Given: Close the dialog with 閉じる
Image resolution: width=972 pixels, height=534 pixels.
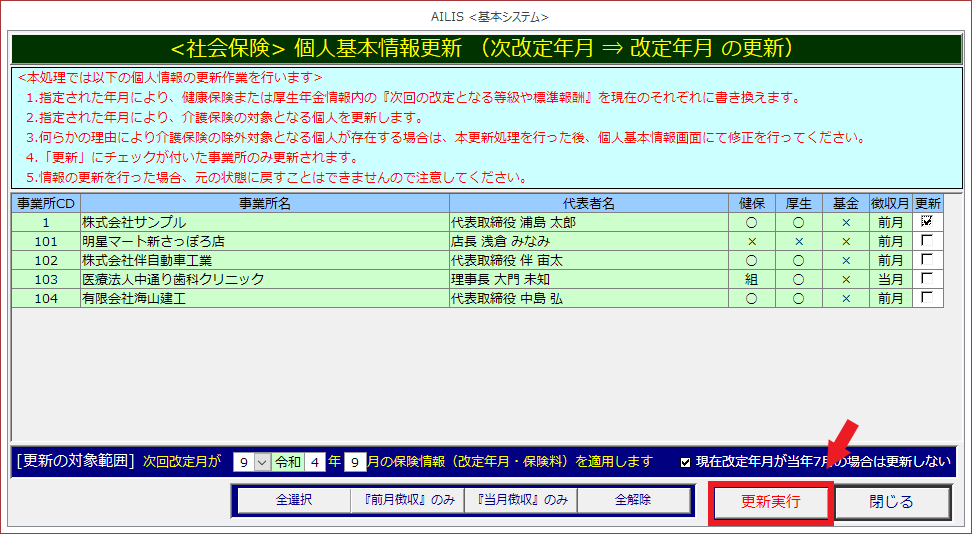Looking at the screenshot, I should (893, 502).
